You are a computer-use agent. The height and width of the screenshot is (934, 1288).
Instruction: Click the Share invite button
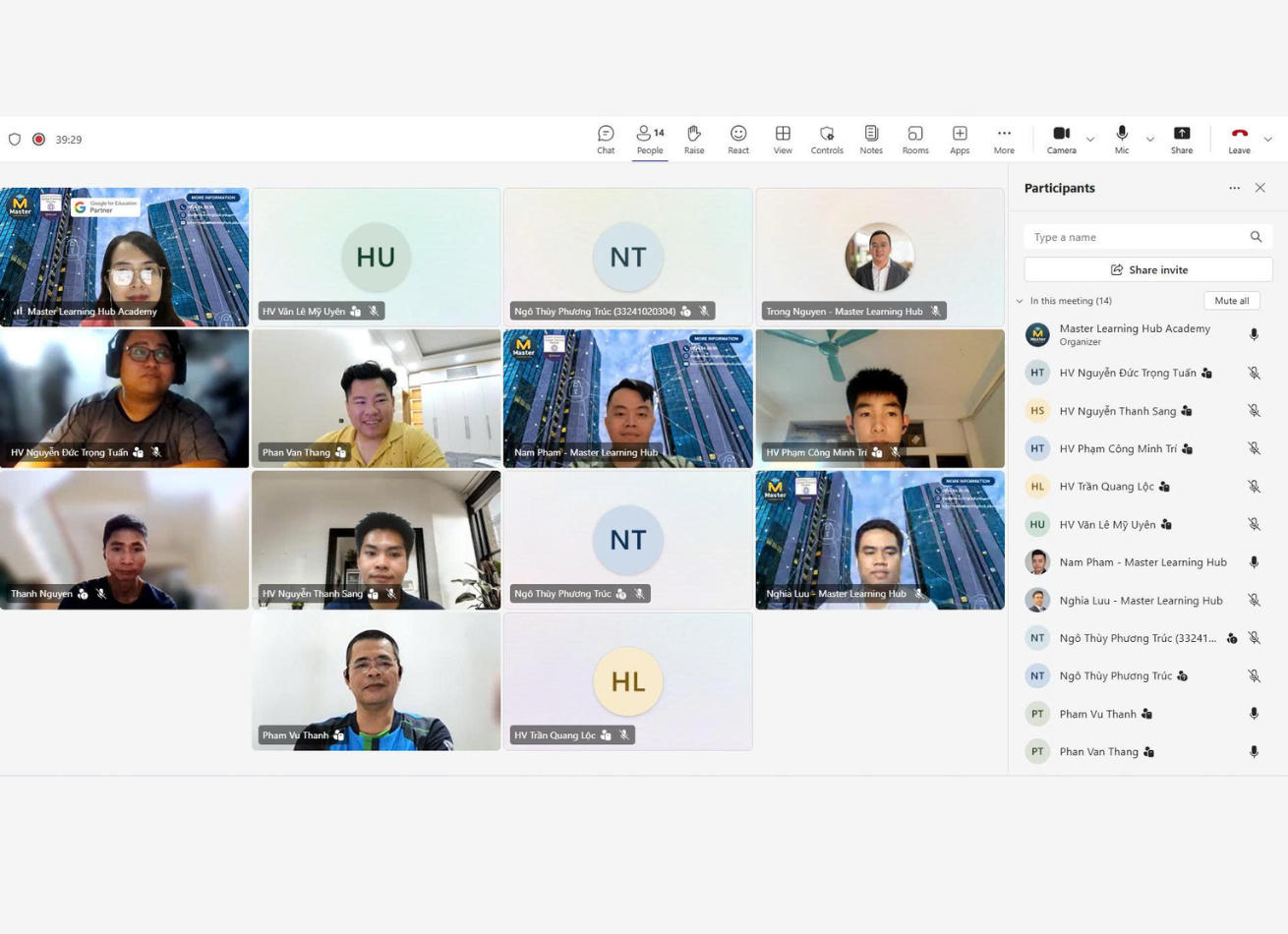pos(1148,269)
